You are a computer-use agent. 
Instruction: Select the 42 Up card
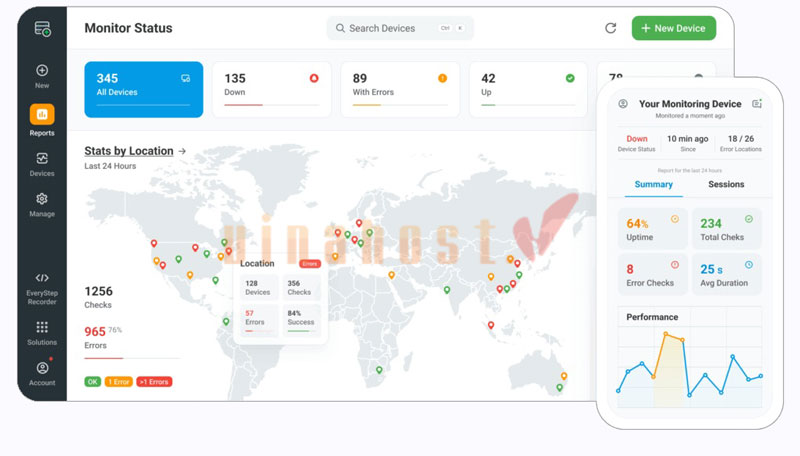click(x=528, y=89)
